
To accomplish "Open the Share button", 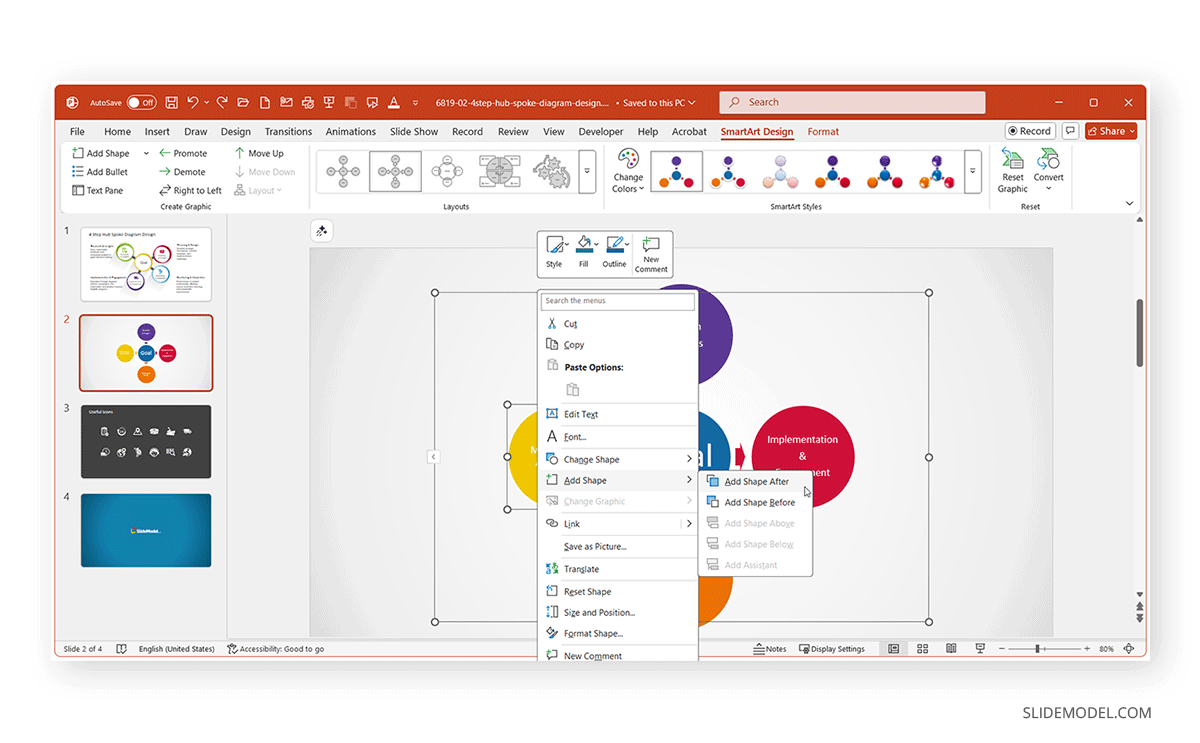I will coord(1110,131).
